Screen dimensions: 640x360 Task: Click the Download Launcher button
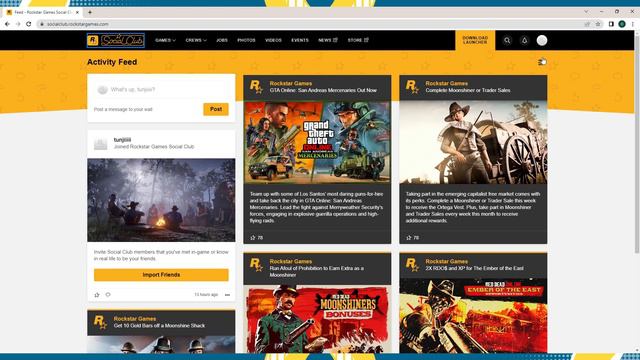pos(475,40)
